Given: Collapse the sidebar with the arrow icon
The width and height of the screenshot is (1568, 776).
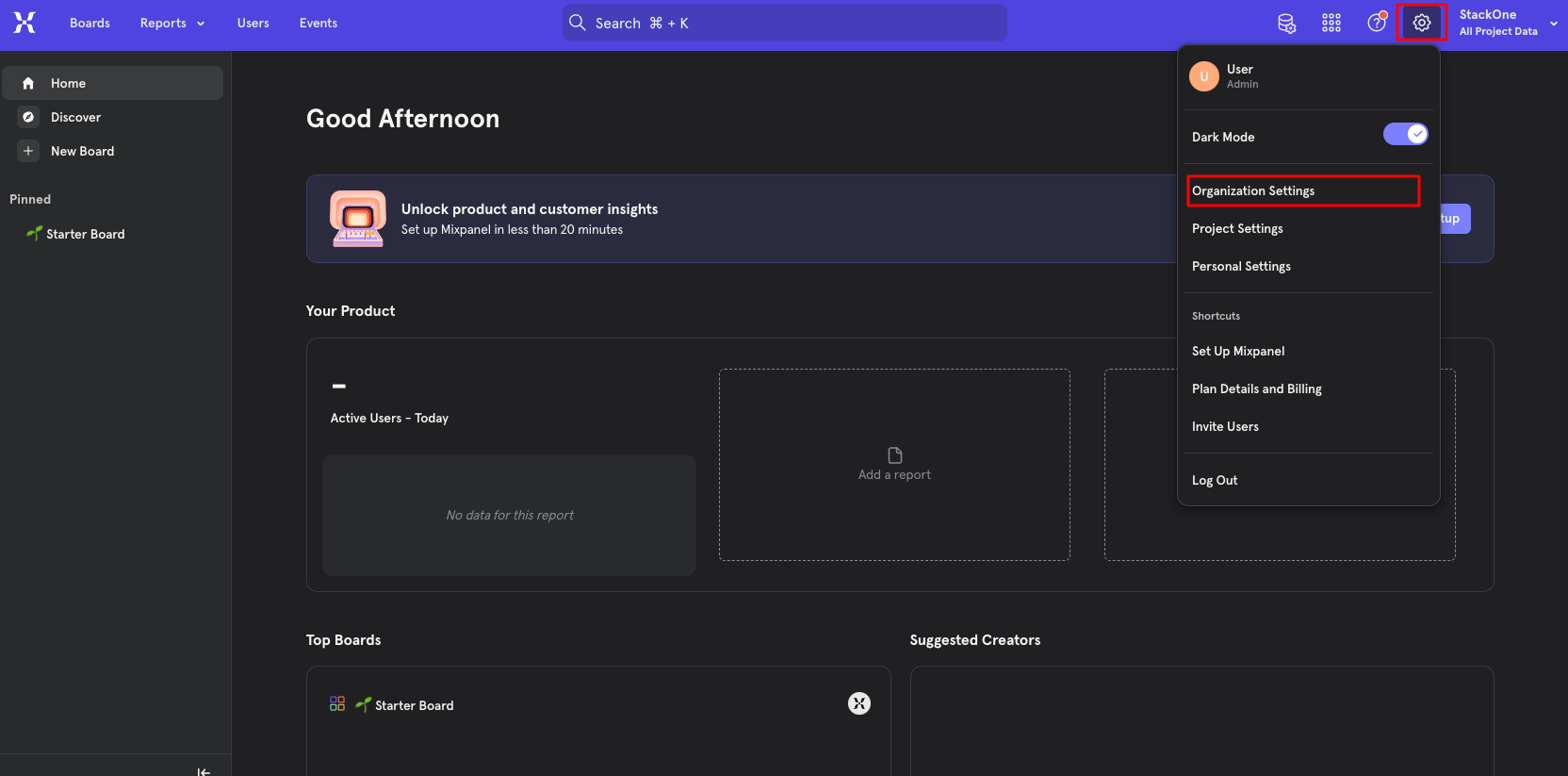Looking at the screenshot, I should pos(204,771).
